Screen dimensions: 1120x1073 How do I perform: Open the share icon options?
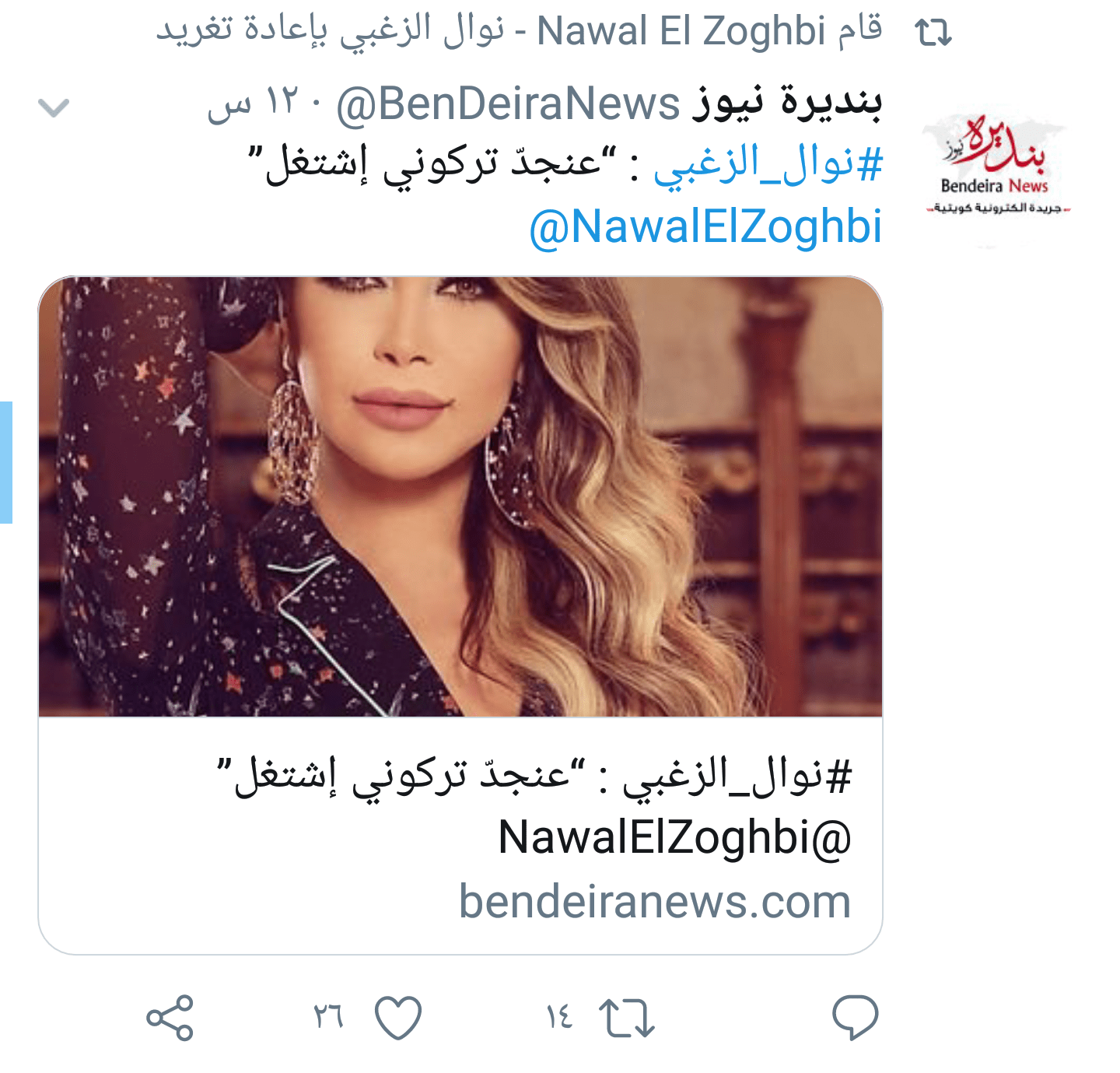(170, 1018)
